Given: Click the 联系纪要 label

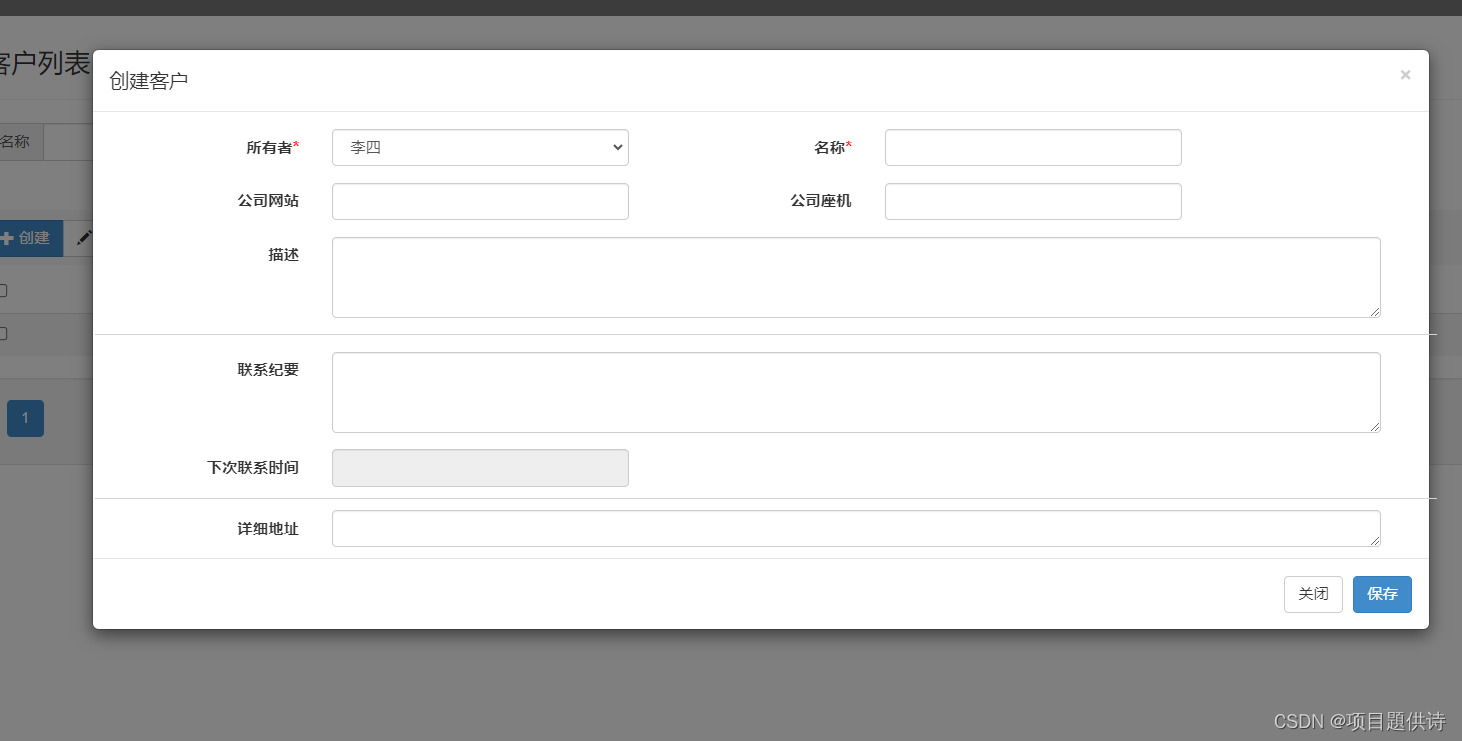Looking at the screenshot, I should 268,370.
